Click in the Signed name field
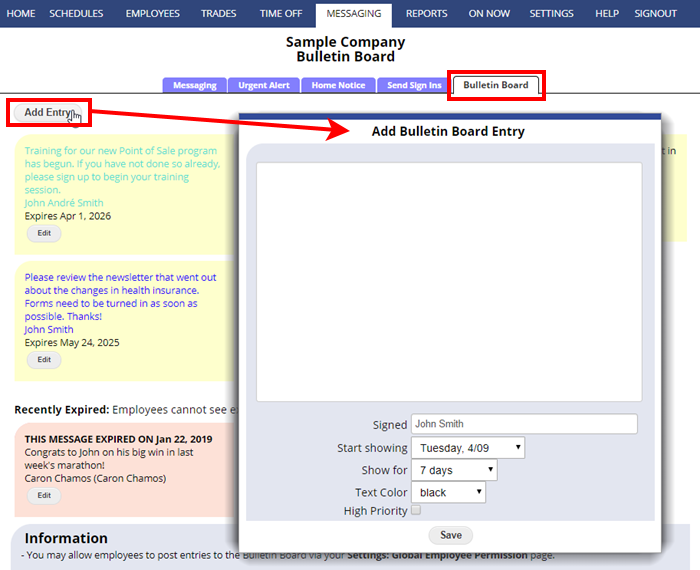This screenshot has height=570, width=700. click(524, 424)
